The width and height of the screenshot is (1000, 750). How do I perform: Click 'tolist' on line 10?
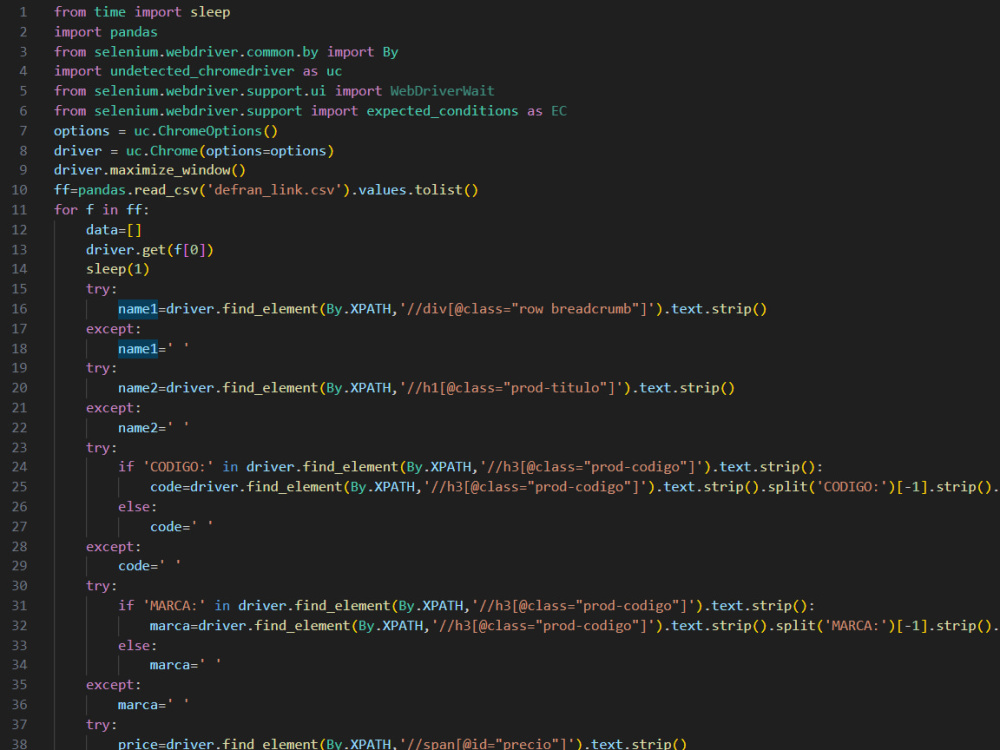point(438,190)
